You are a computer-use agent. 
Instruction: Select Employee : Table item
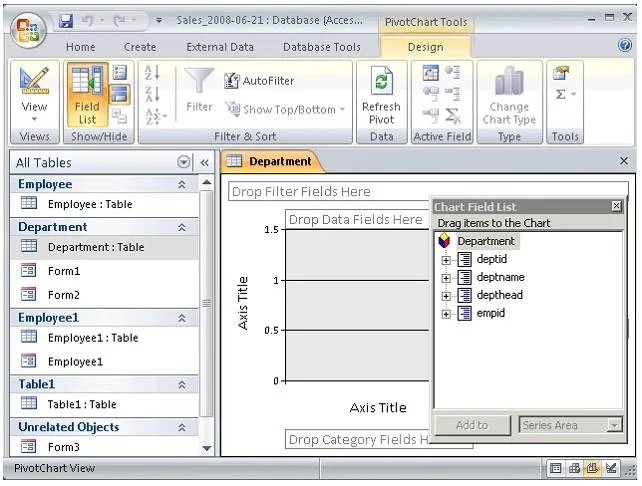(x=104, y=204)
